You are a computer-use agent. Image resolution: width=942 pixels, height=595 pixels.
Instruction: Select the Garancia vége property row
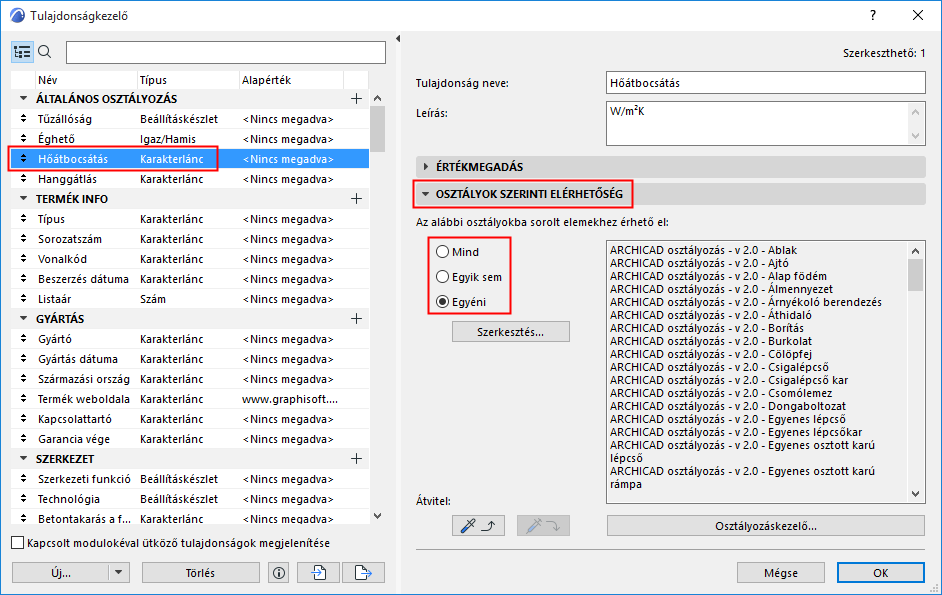190,439
